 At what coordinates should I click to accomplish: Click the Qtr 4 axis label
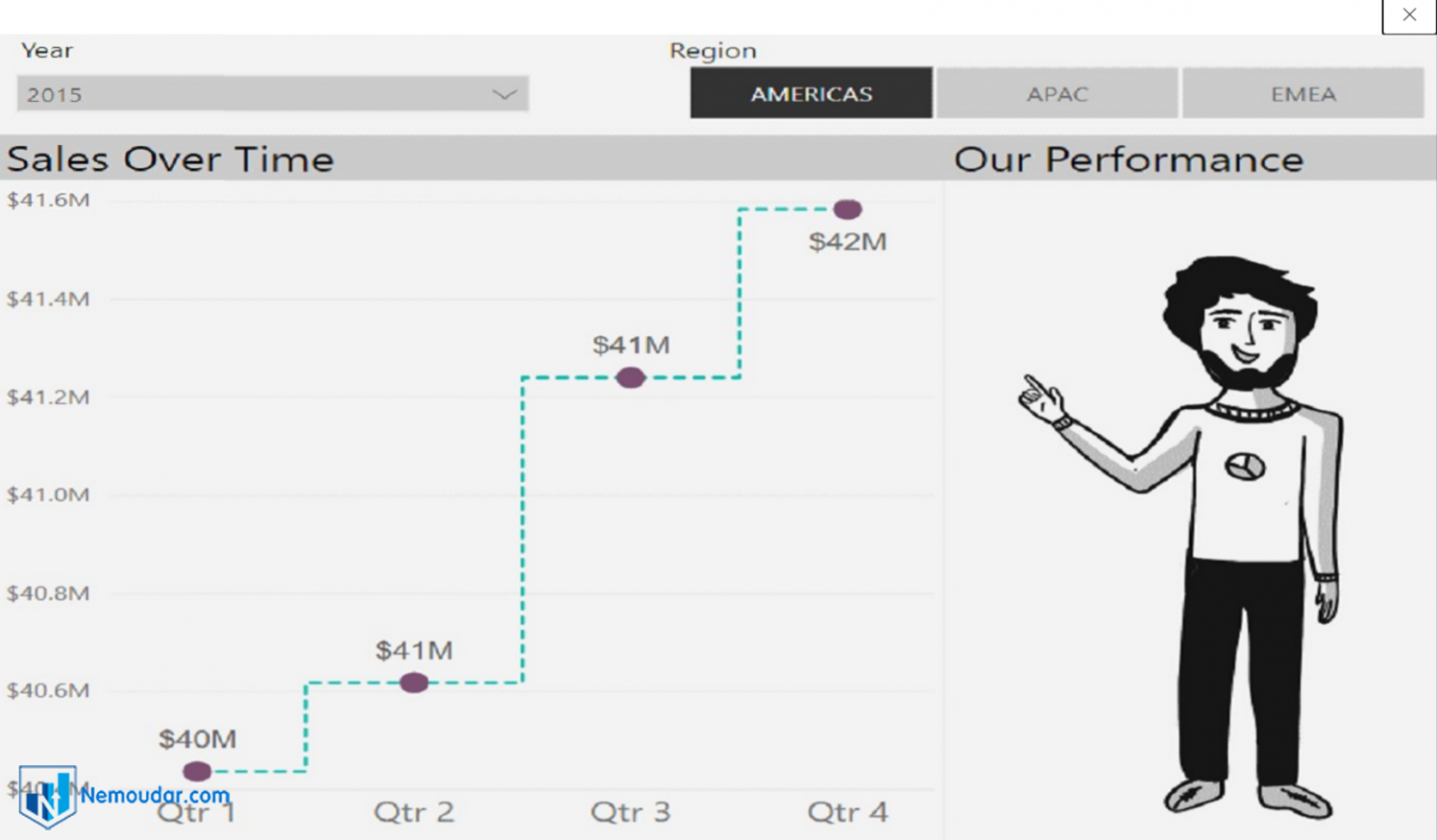click(848, 812)
